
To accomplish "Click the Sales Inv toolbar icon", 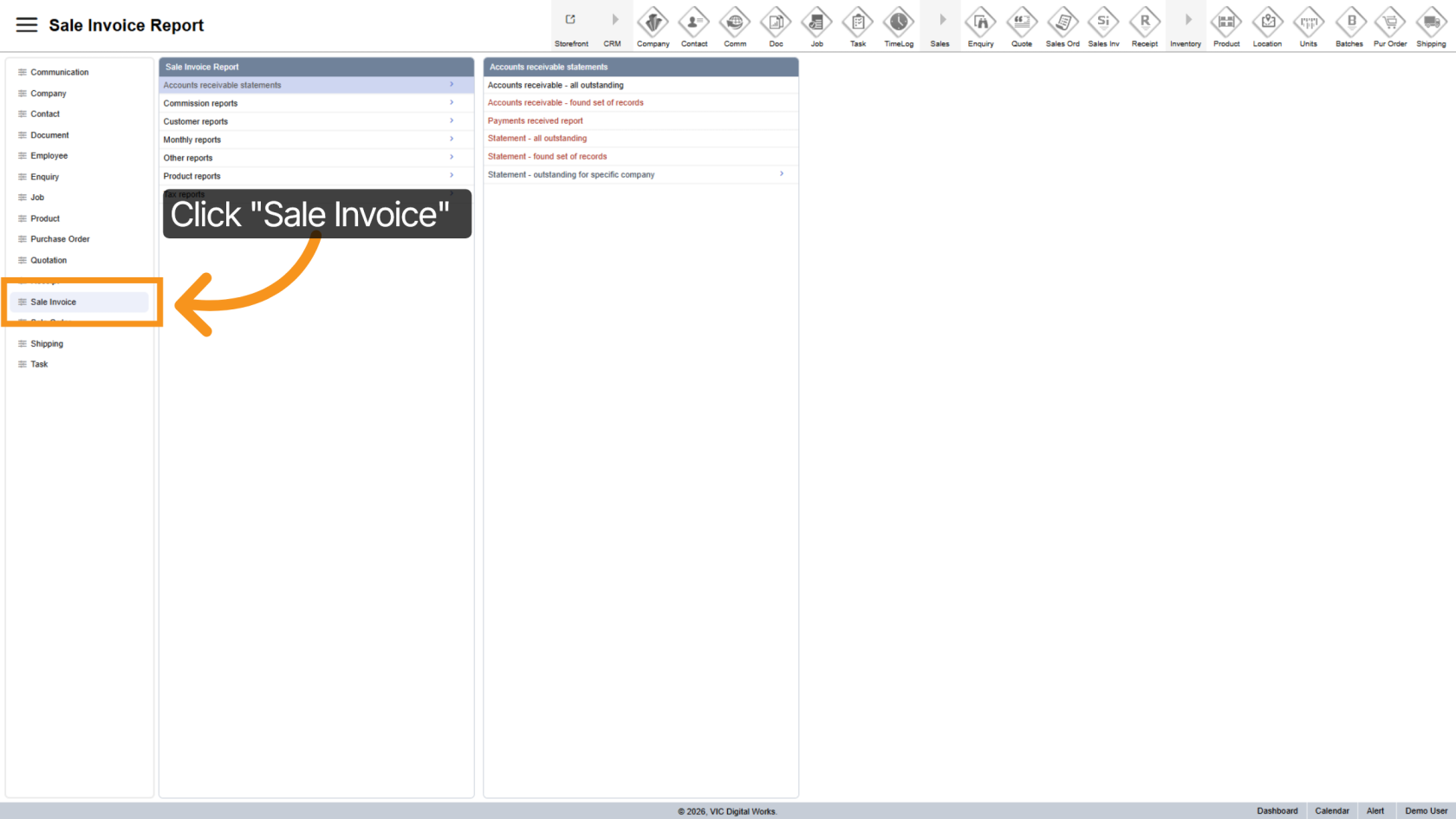I will [x=1103, y=22].
